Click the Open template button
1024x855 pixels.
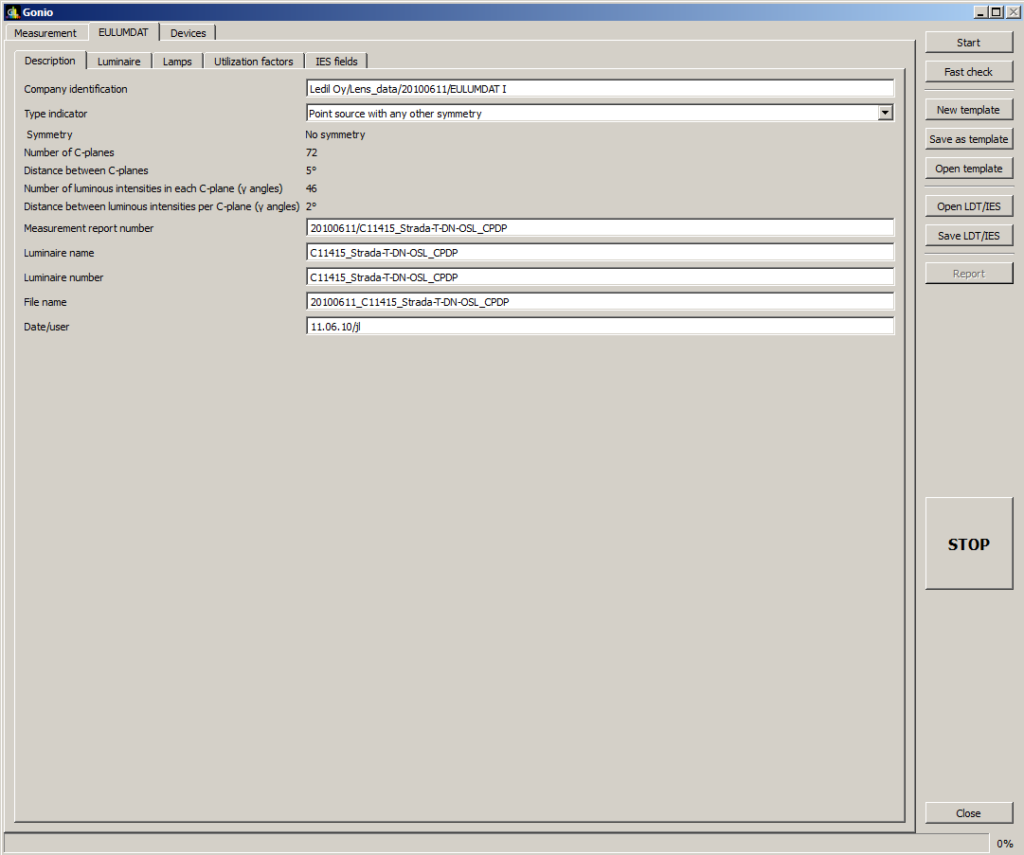coord(968,169)
